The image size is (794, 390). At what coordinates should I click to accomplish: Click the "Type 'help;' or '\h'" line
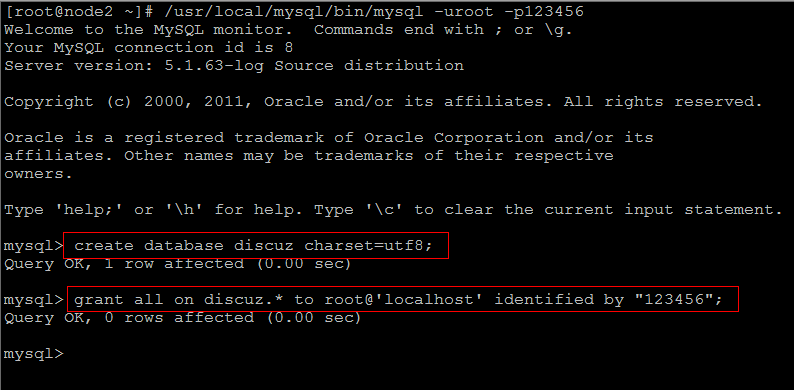point(393,210)
